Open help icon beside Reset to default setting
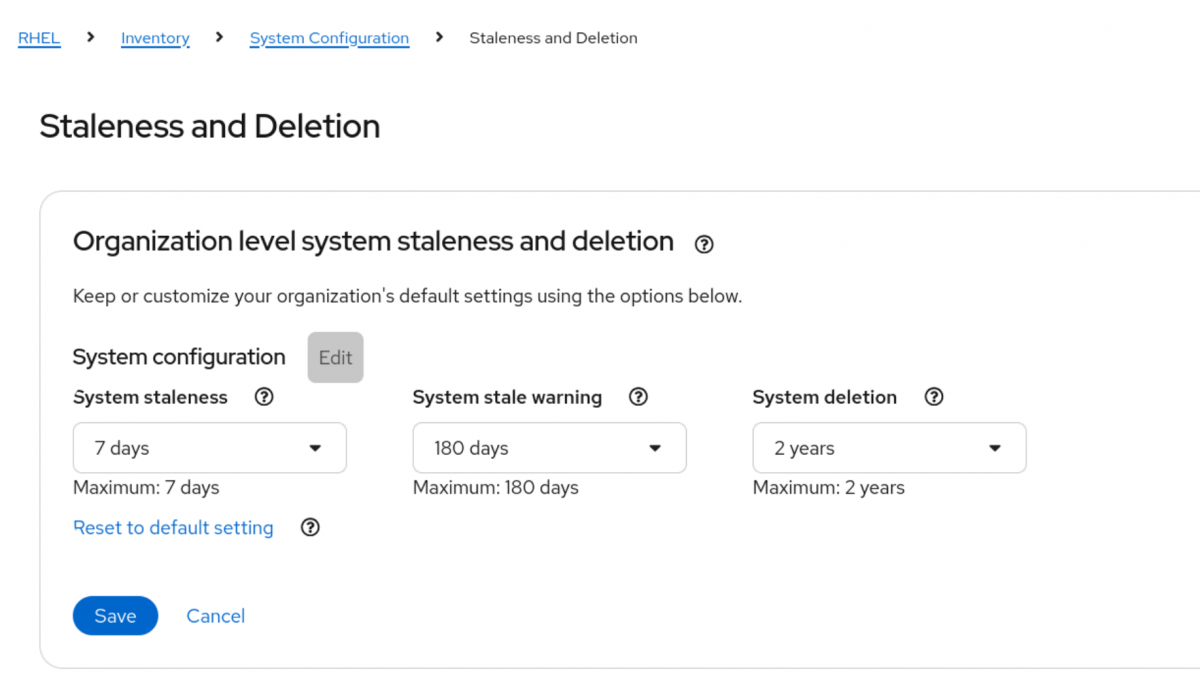Image resolution: width=1200 pixels, height=693 pixels. (x=310, y=527)
